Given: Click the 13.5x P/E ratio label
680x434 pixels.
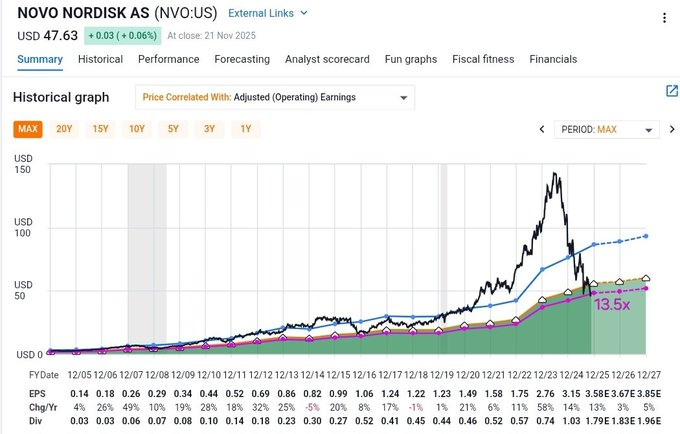Looking at the screenshot, I should (611, 304).
